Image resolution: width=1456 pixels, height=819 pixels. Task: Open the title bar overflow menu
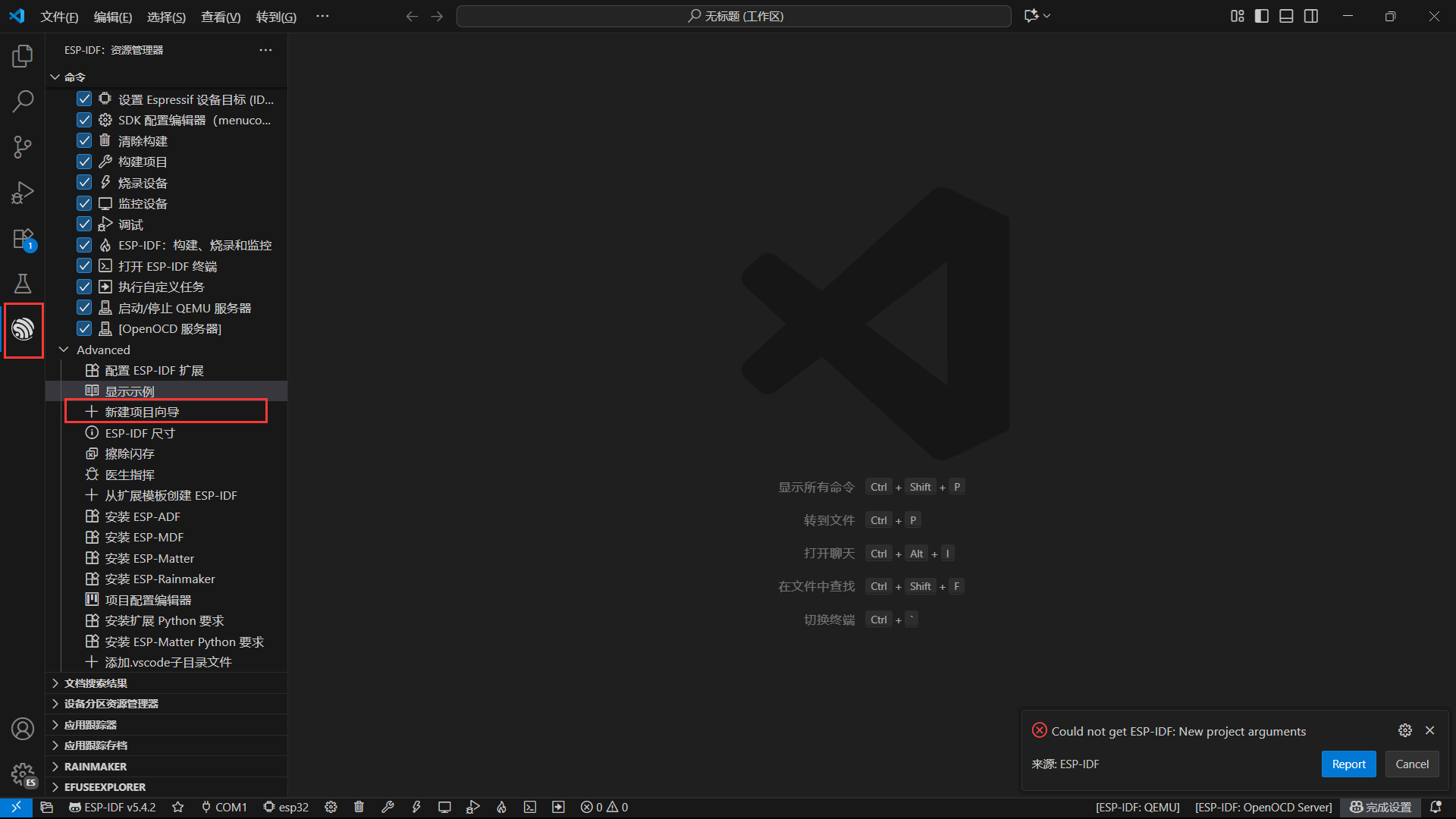322,16
